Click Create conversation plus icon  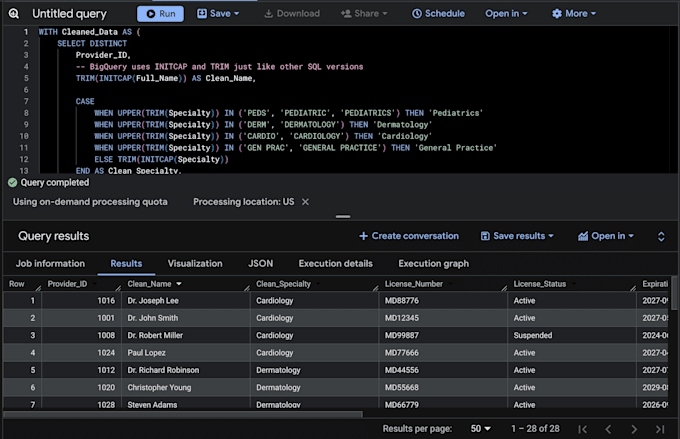(x=363, y=236)
